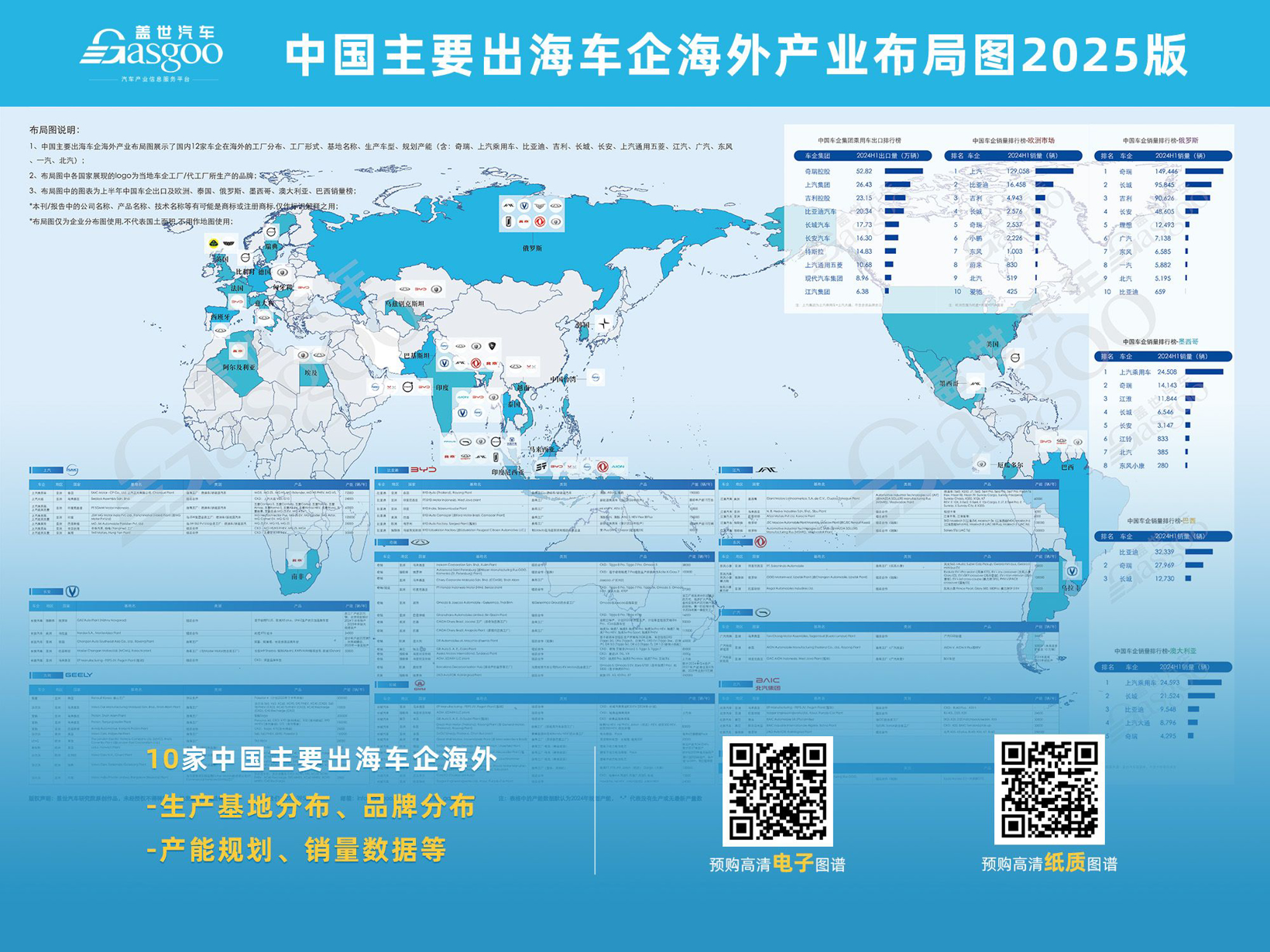This screenshot has width=1270, height=952.
Task: Click the Polestar logo beside 韩国
Action: 604,324
